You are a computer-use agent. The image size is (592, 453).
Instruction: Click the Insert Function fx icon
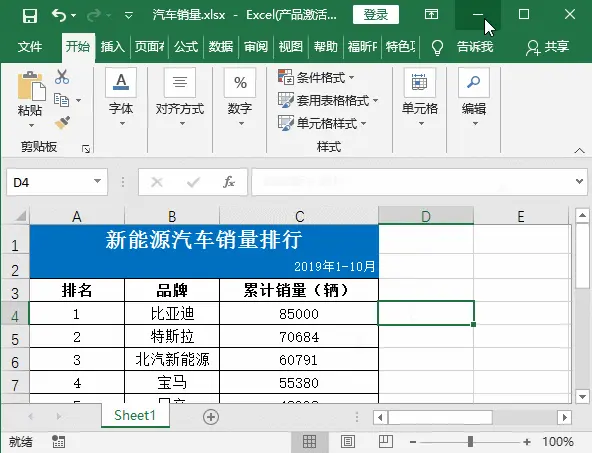[x=229, y=182]
